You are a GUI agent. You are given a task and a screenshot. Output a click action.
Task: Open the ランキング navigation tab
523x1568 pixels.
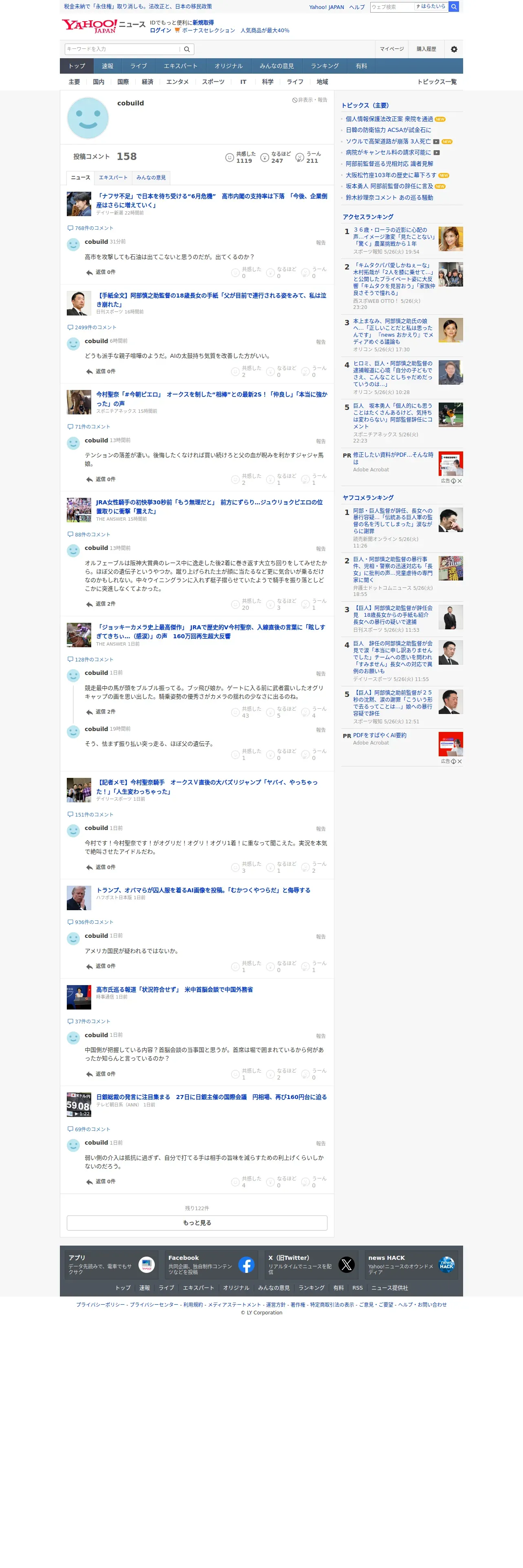[325, 66]
